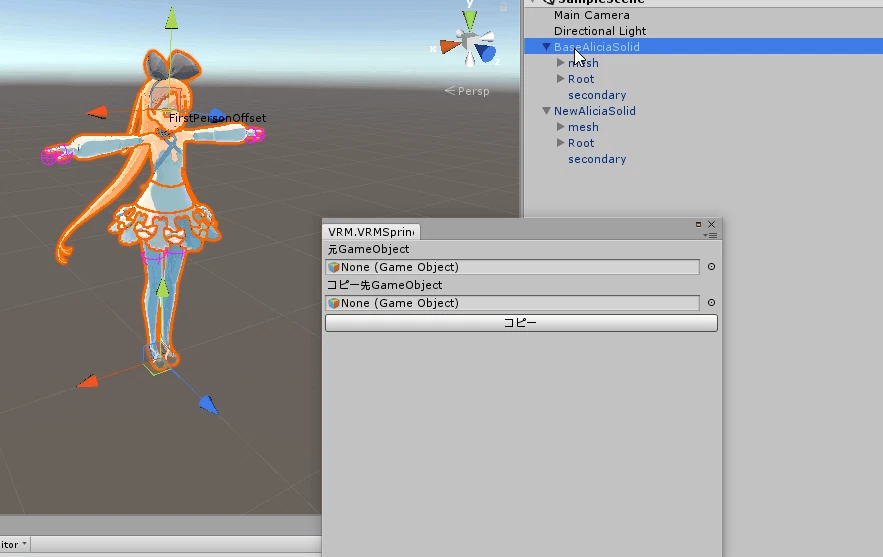Click the red move arrow at character feet
The width and height of the screenshot is (883, 557).
click(88, 382)
